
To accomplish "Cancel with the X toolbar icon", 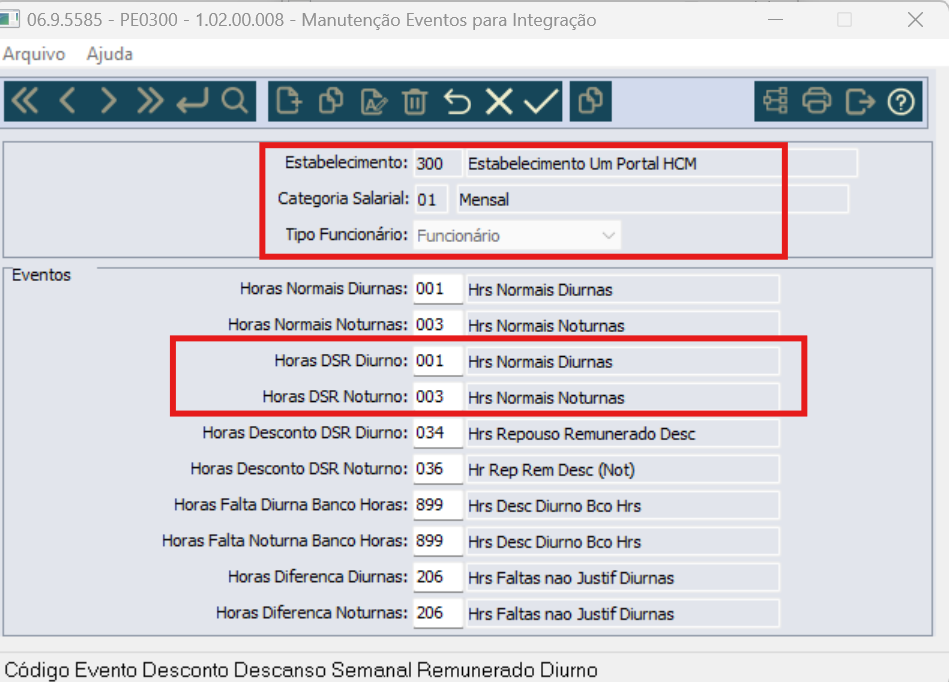I will tap(499, 101).
